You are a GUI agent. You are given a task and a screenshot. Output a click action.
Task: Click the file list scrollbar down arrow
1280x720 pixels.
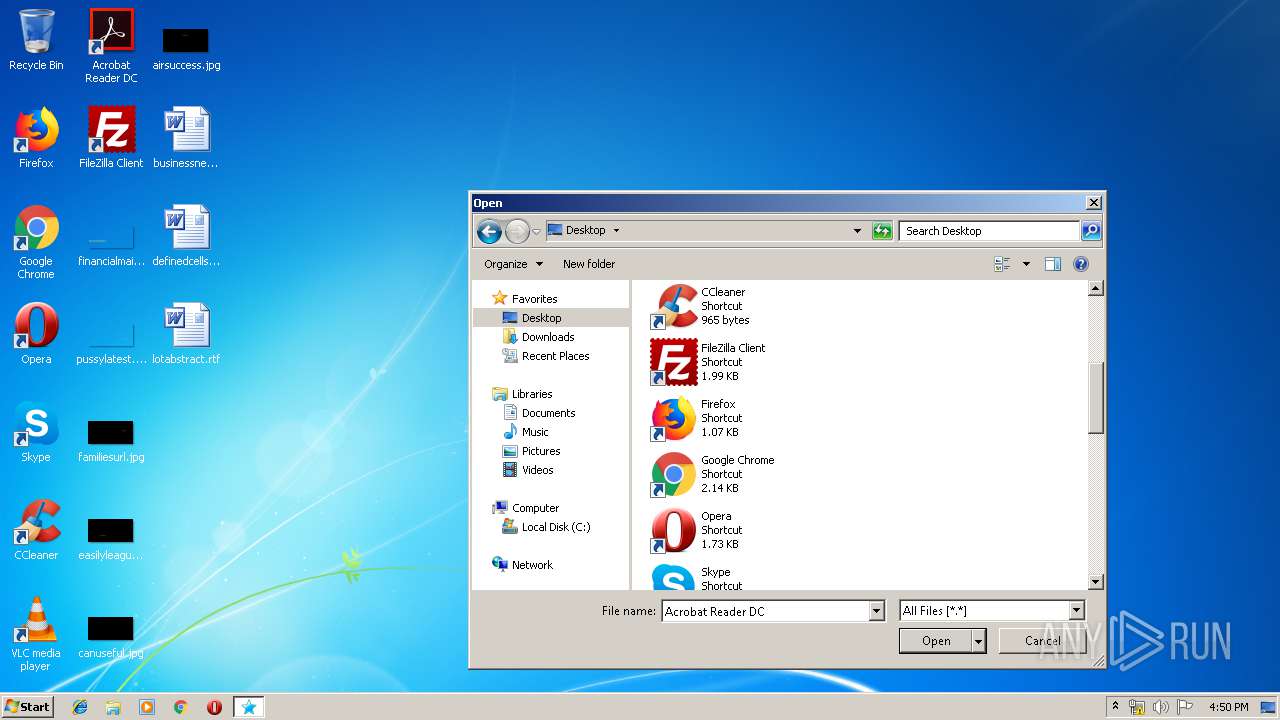tap(1095, 581)
